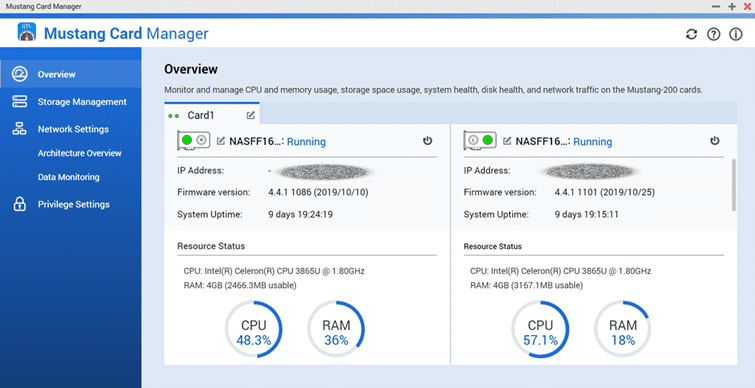Open Data Monitoring submenu item
This screenshot has width=755, height=388.
point(68,177)
